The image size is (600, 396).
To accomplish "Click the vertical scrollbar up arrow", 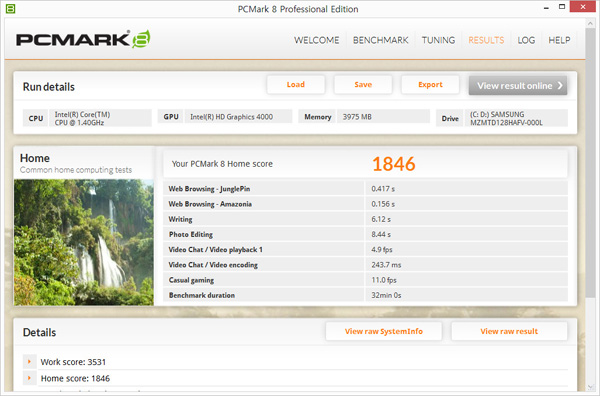I will click(x=590, y=24).
